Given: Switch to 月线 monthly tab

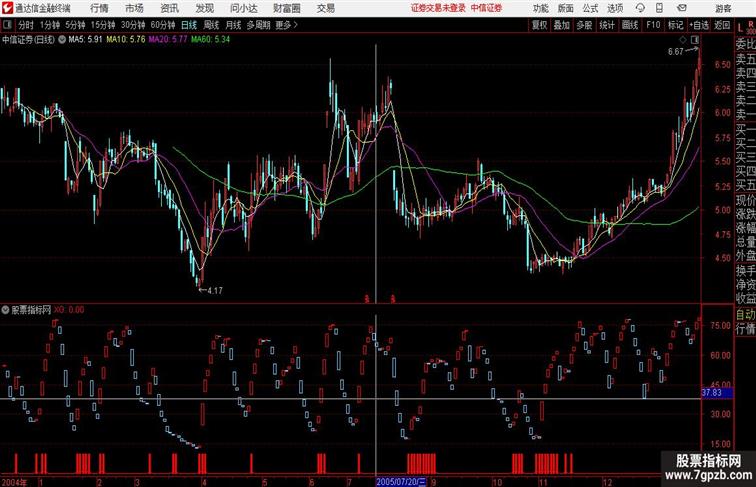Looking at the screenshot, I should 233,25.
